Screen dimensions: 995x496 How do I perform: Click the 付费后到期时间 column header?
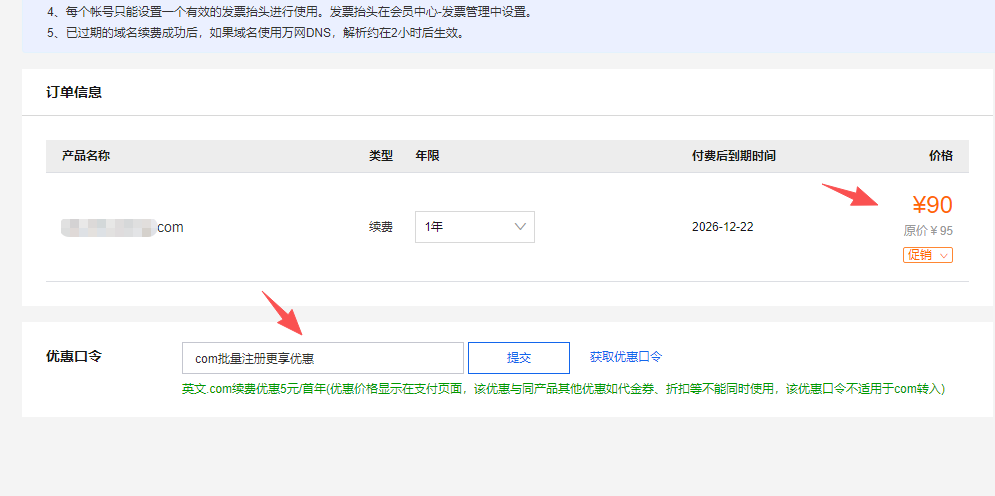pyautogui.click(x=733, y=156)
